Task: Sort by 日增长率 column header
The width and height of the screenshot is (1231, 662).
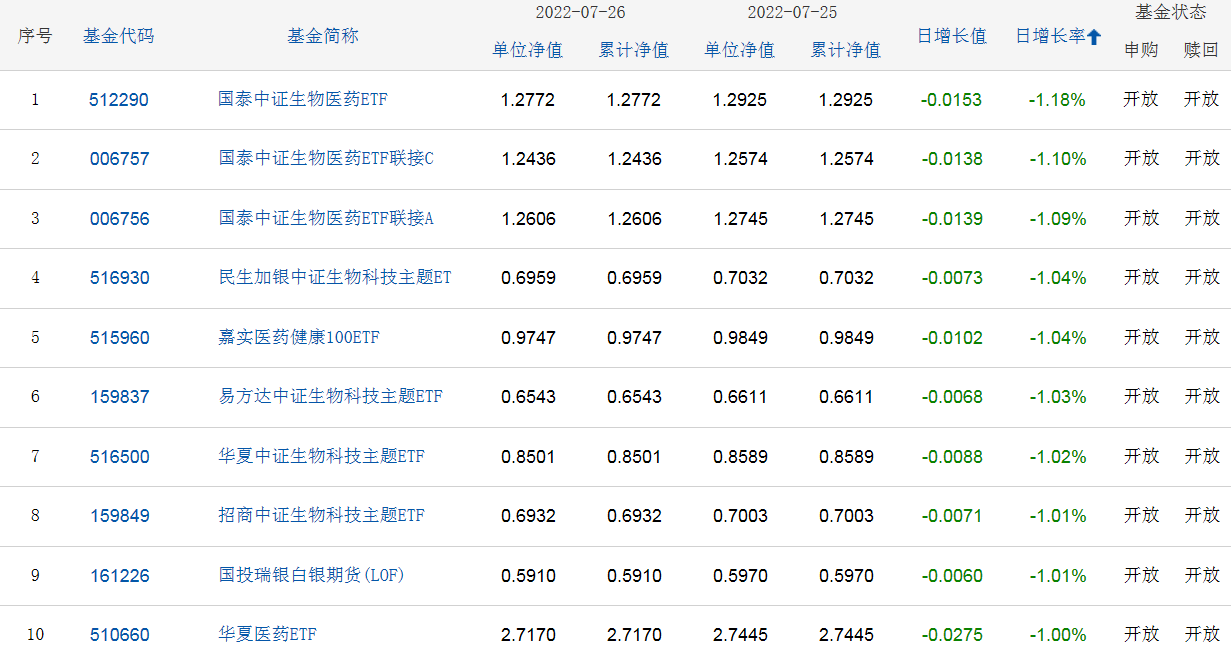Action: click(x=1050, y=36)
